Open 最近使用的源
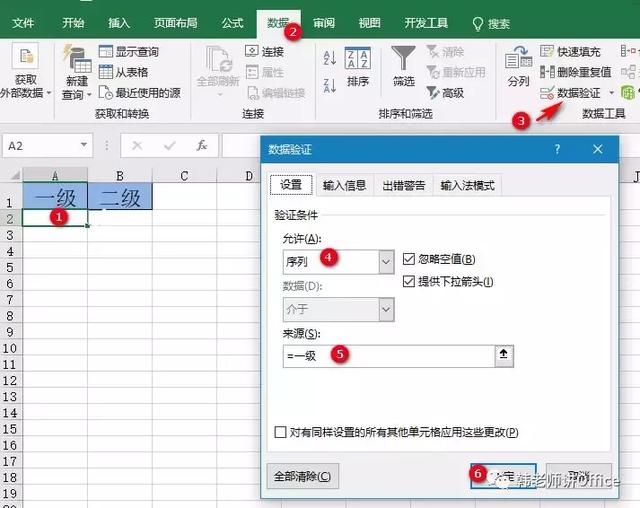640x508 pixels. click(x=140, y=93)
